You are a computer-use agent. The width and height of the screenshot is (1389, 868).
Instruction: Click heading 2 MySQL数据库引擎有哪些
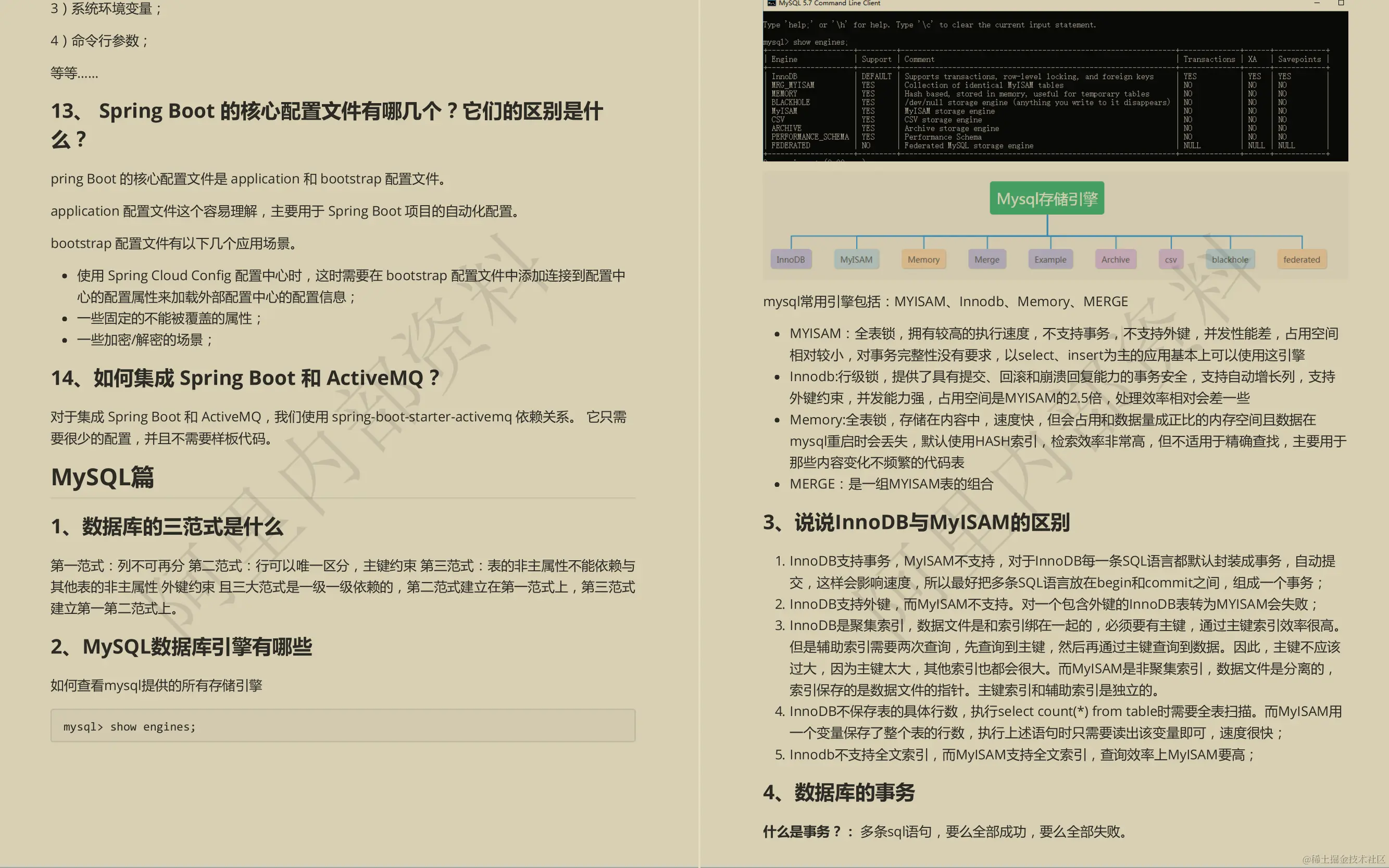181,647
